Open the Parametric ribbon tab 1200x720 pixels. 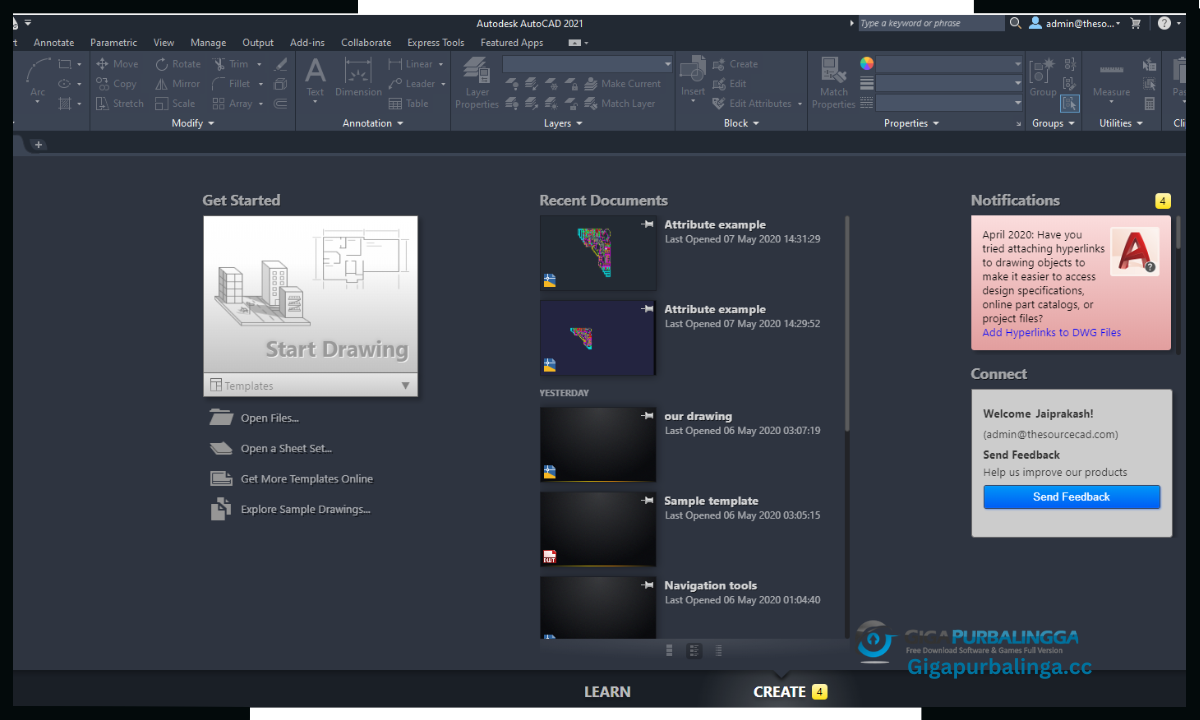click(114, 43)
